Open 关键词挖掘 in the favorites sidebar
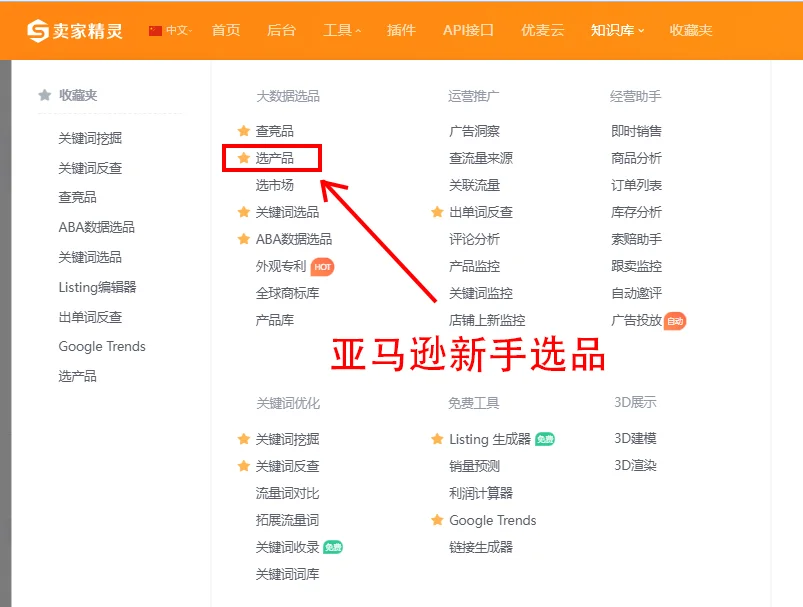Viewport: 803px width, 607px height. pos(90,138)
